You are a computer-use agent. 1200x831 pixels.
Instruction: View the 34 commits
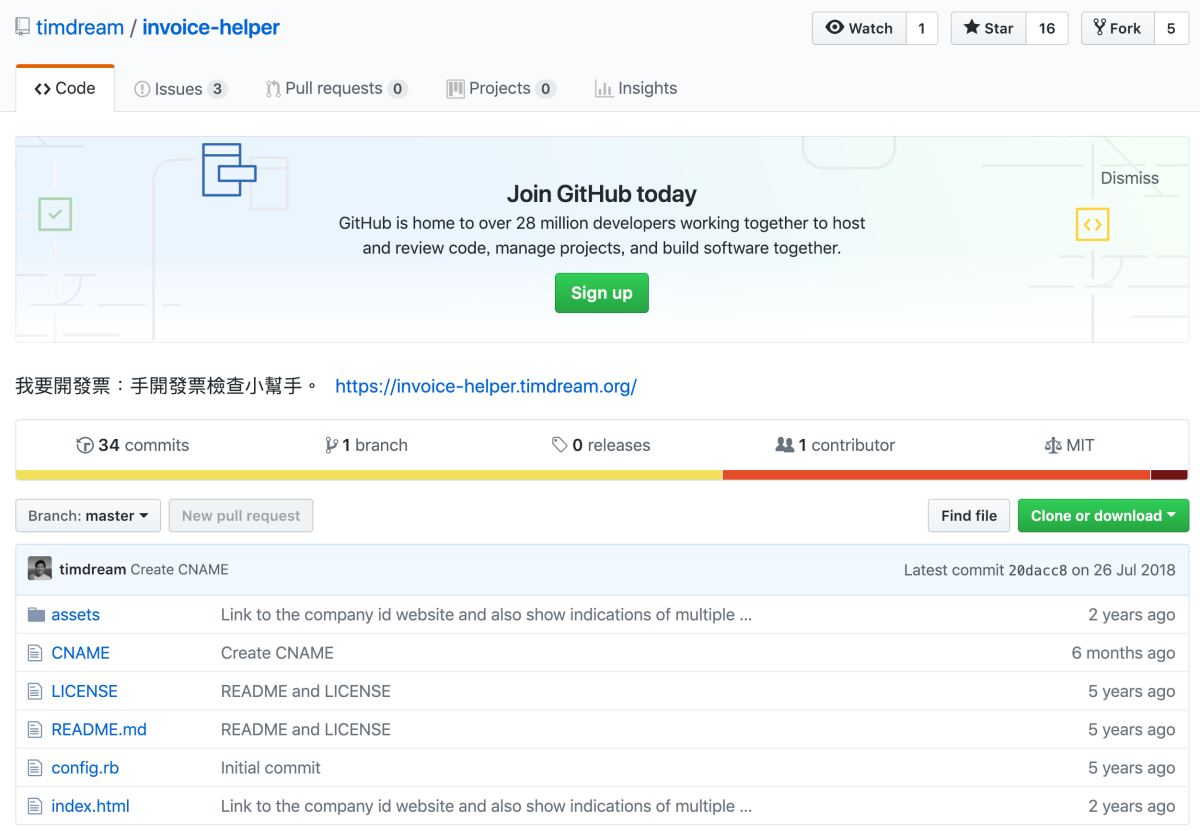(x=133, y=445)
